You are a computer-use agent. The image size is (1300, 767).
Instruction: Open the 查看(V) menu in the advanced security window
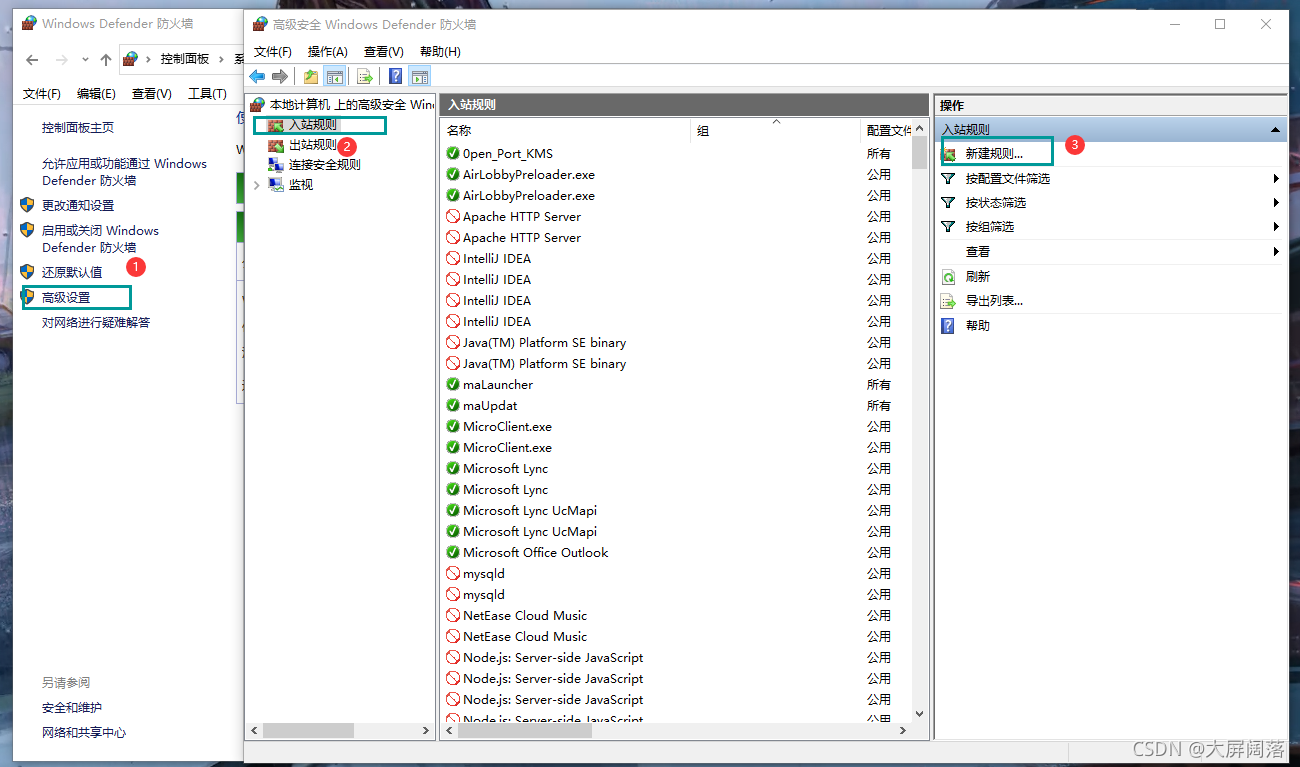click(x=384, y=51)
